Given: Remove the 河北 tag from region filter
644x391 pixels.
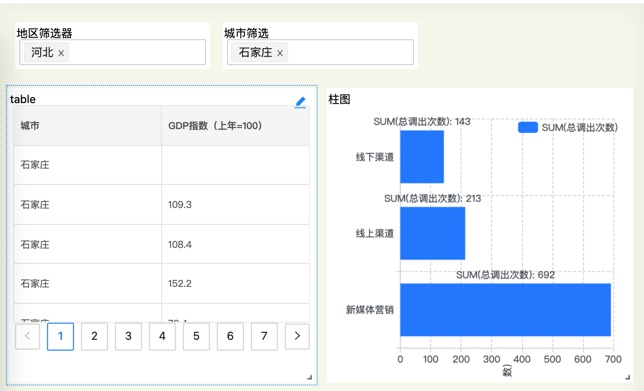Looking at the screenshot, I should click(x=61, y=53).
